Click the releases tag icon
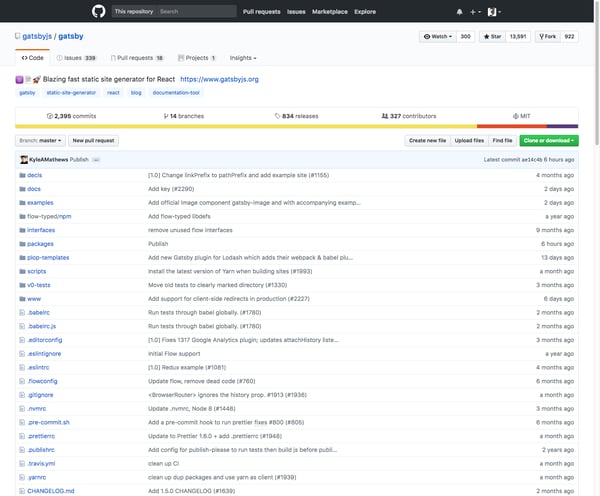 277,116
